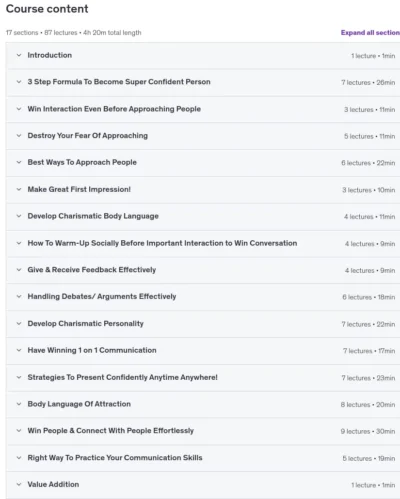Viewport: 400px width, 499px height.
Task: Expand the Introduction section chevron
Action: tap(19, 55)
